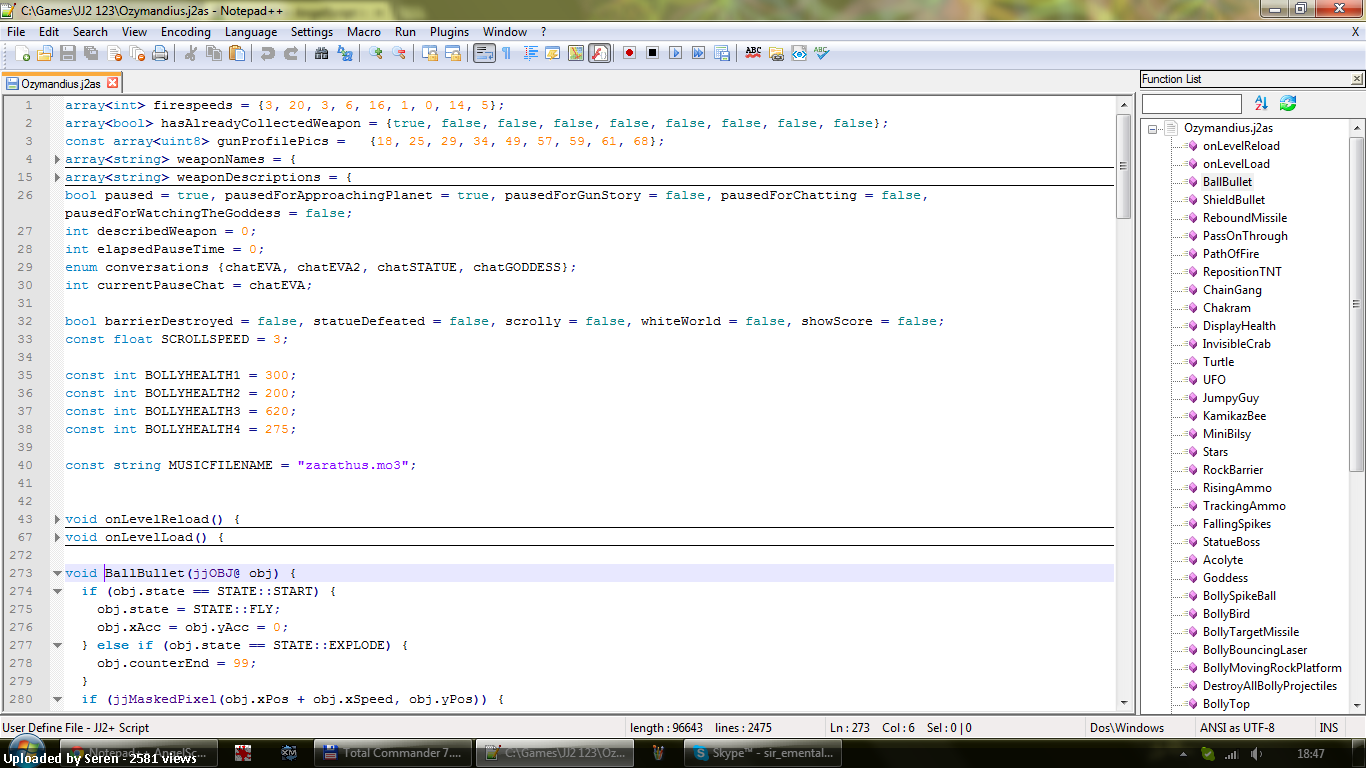Open the Find dialog via binoculars icon

pyautogui.click(x=320, y=53)
